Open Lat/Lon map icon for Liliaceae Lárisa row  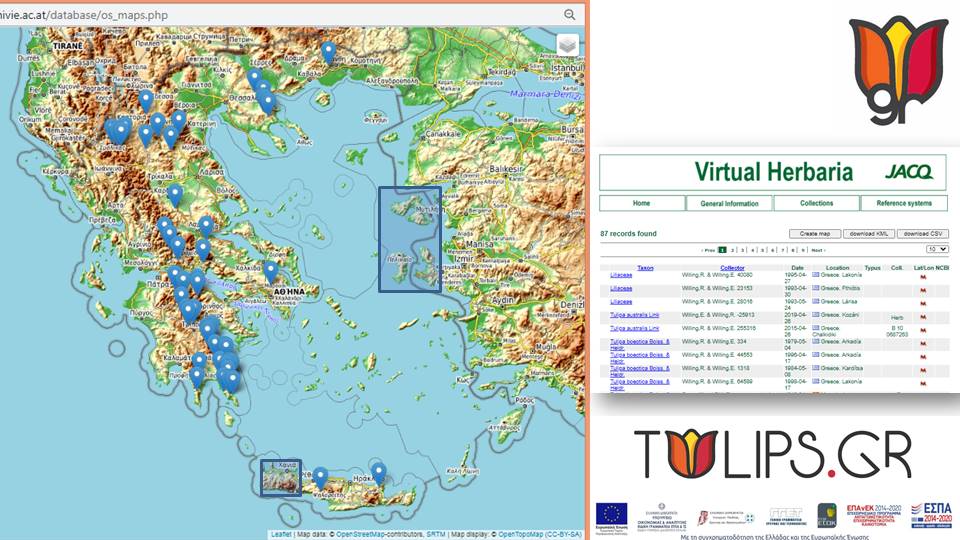coord(923,304)
